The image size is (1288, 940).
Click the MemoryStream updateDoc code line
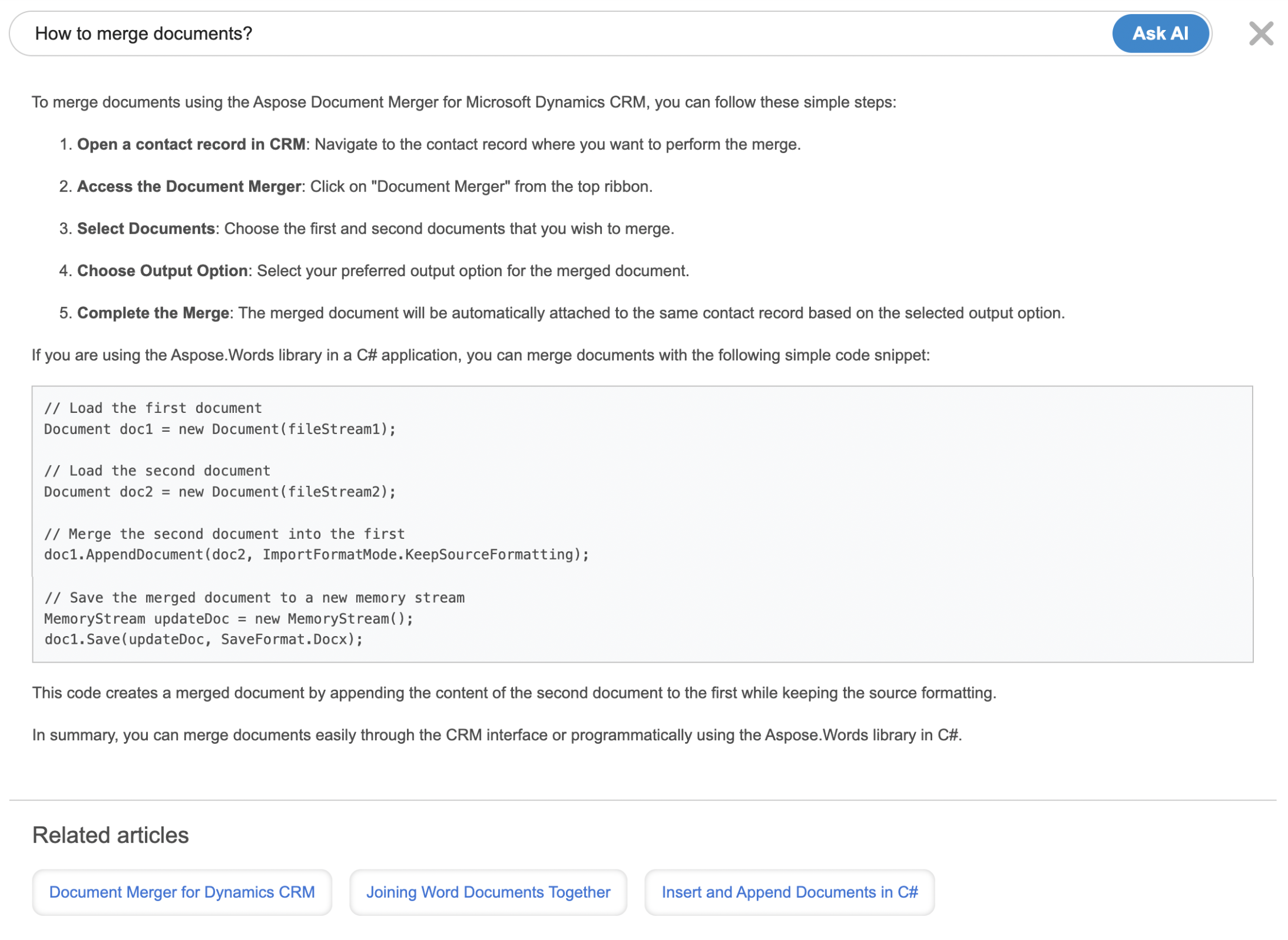coord(229,618)
